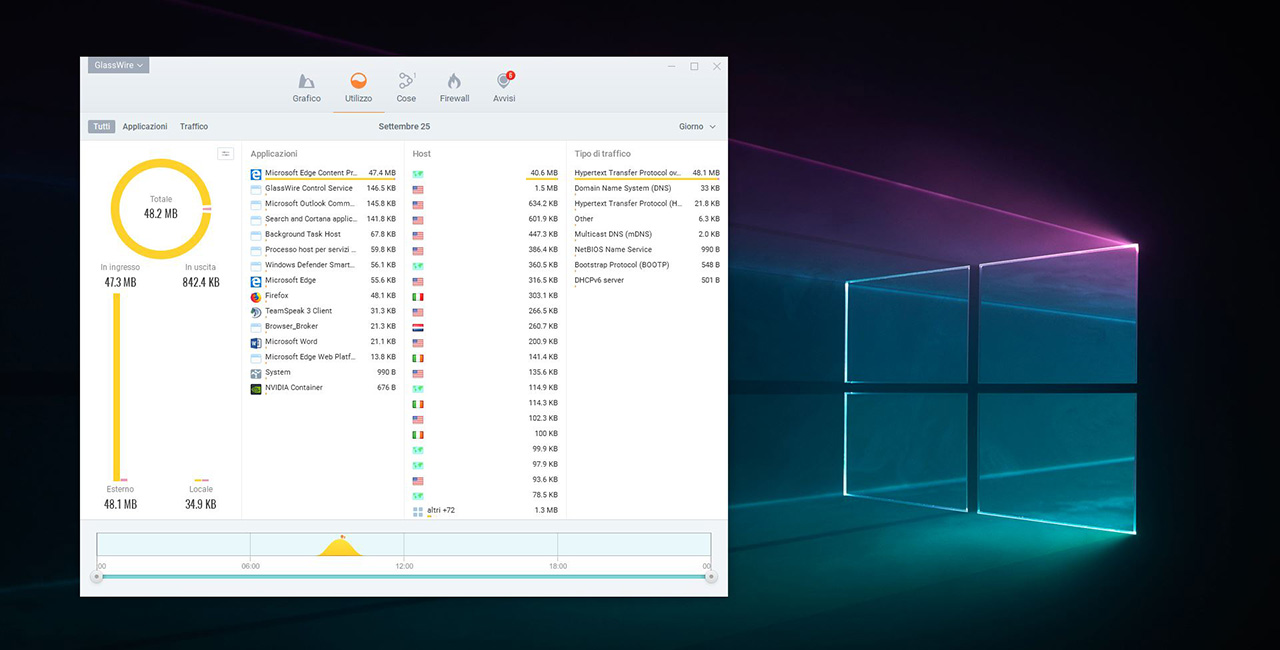
Task: Go to the Firewall tab
Action: coord(454,88)
